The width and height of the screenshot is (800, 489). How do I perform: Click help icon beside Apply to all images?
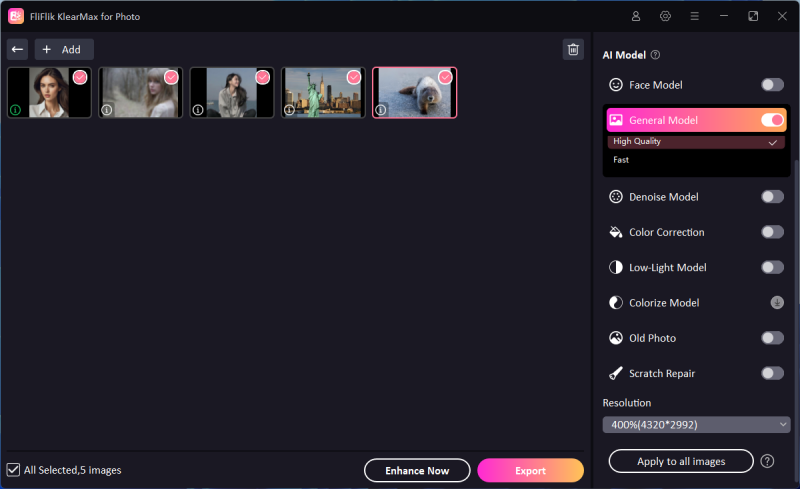(x=767, y=461)
